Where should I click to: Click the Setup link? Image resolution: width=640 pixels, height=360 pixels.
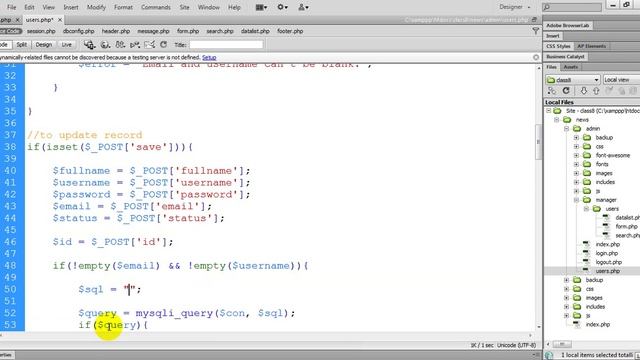[x=209, y=58]
